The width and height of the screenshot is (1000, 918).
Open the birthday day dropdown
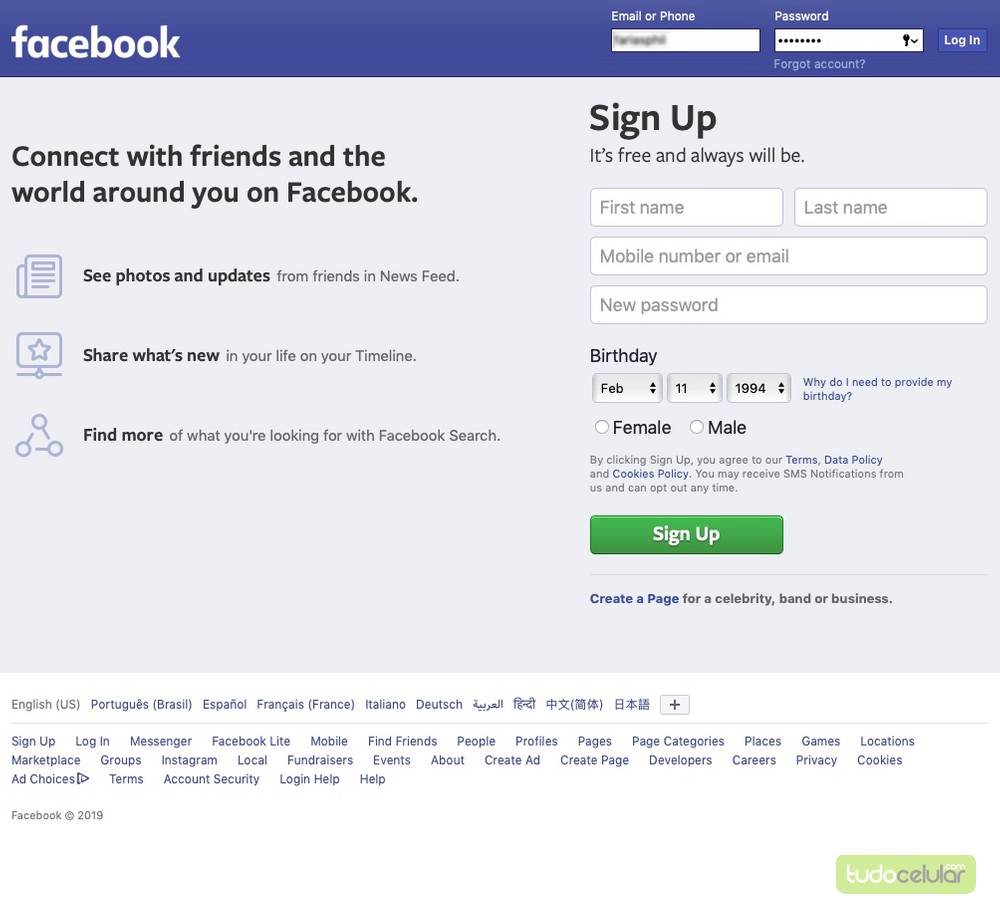pyautogui.click(x=694, y=388)
